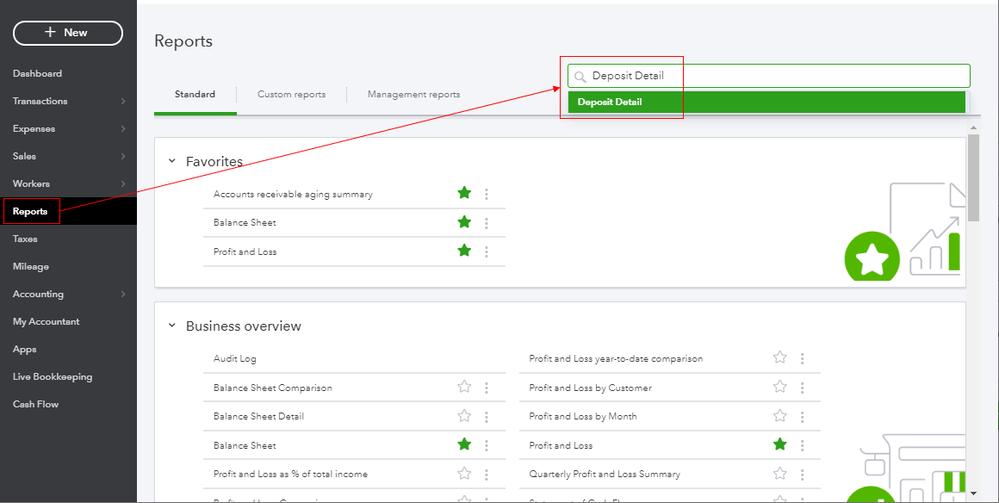This screenshot has height=503, width=999.
Task: Favorite the Balance Sheet Comparison report
Action: click(464, 387)
